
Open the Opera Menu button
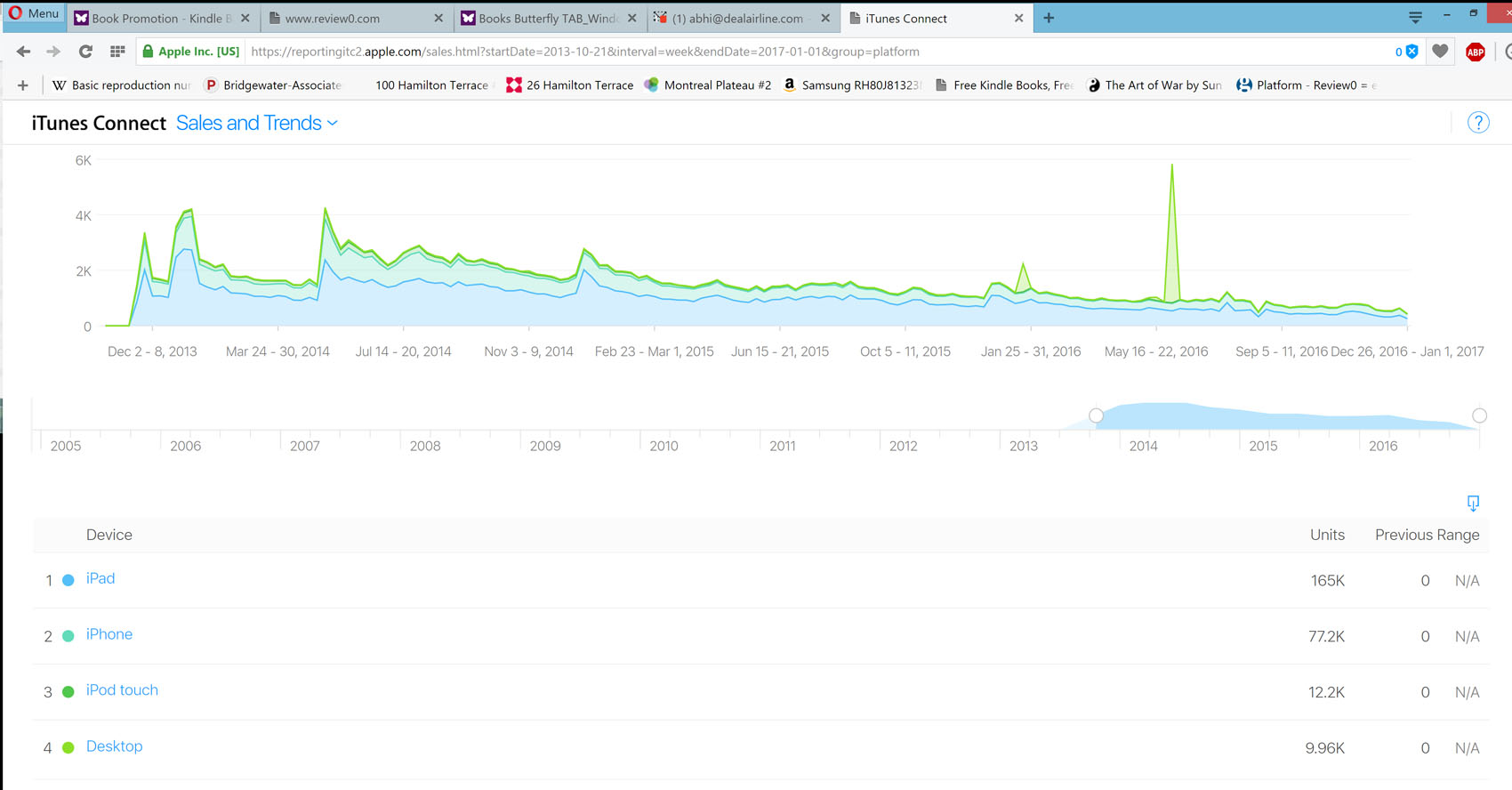click(x=33, y=14)
